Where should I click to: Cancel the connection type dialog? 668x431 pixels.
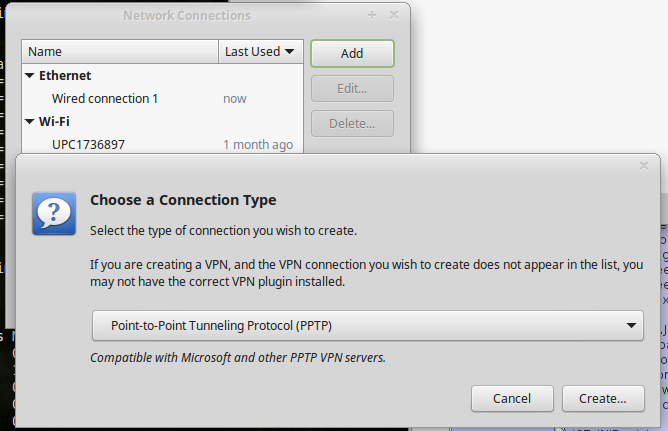pyautogui.click(x=512, y=399)
